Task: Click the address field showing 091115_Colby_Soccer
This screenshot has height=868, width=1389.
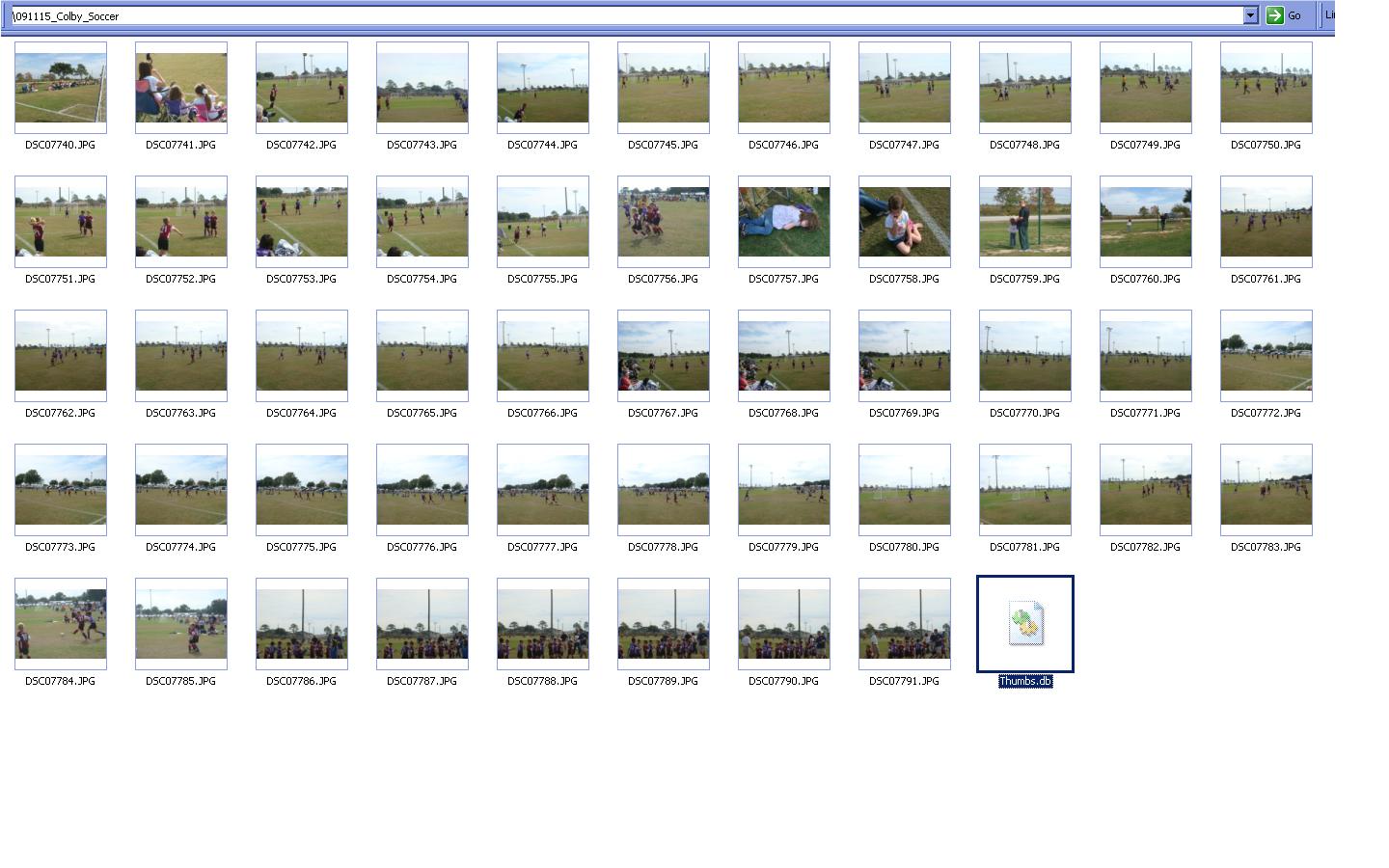Action: tap(627, 15)
